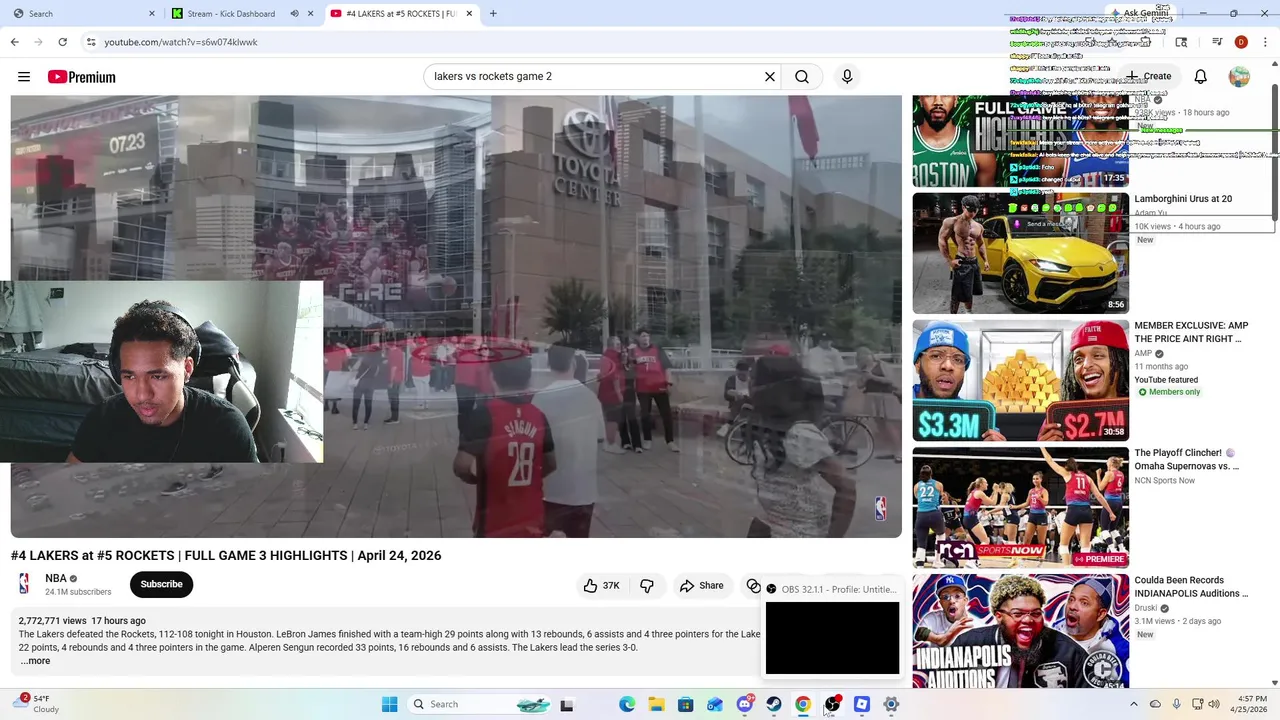1280x720 pixels.
Task: Open Settings gear on taskbar
Action: [x=891, y=704]
